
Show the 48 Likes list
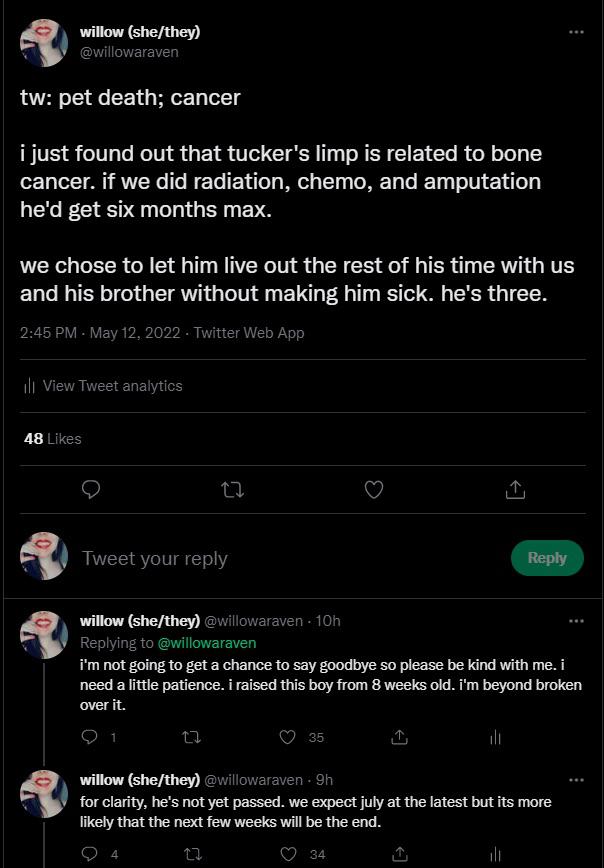pos(52,439)
